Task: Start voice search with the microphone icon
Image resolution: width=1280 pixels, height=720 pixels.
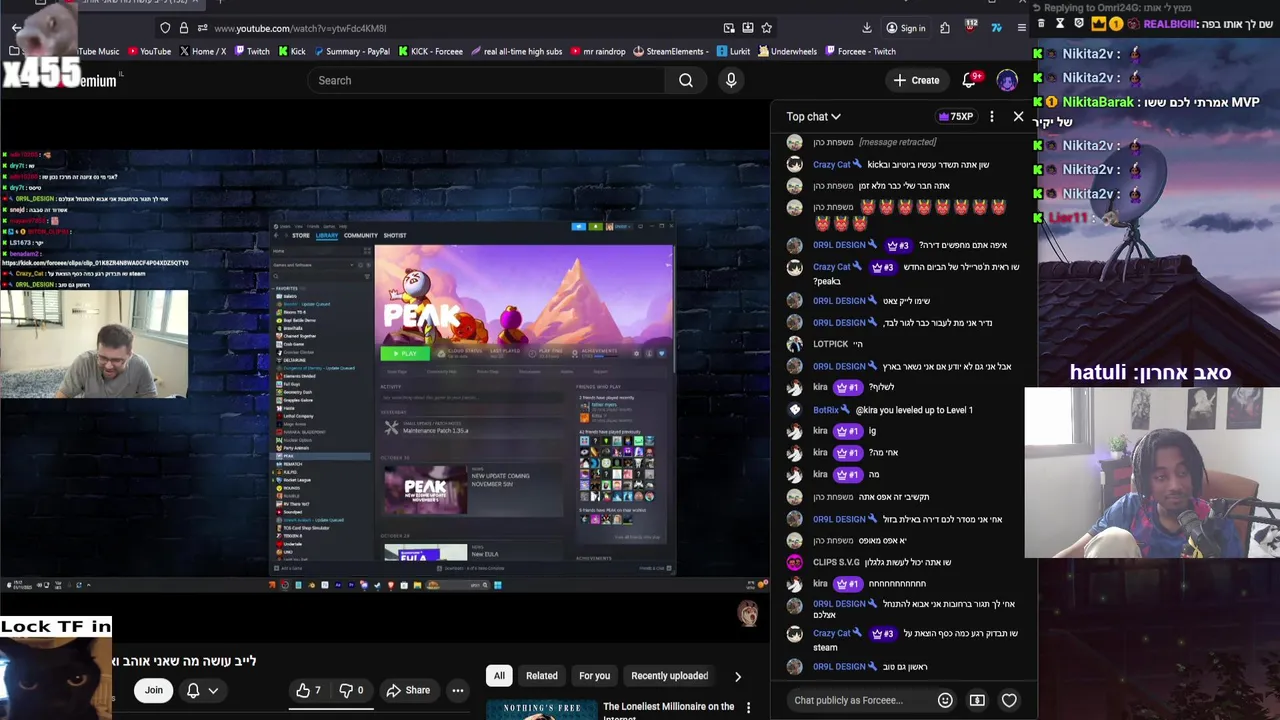Action: click(731, 80)
